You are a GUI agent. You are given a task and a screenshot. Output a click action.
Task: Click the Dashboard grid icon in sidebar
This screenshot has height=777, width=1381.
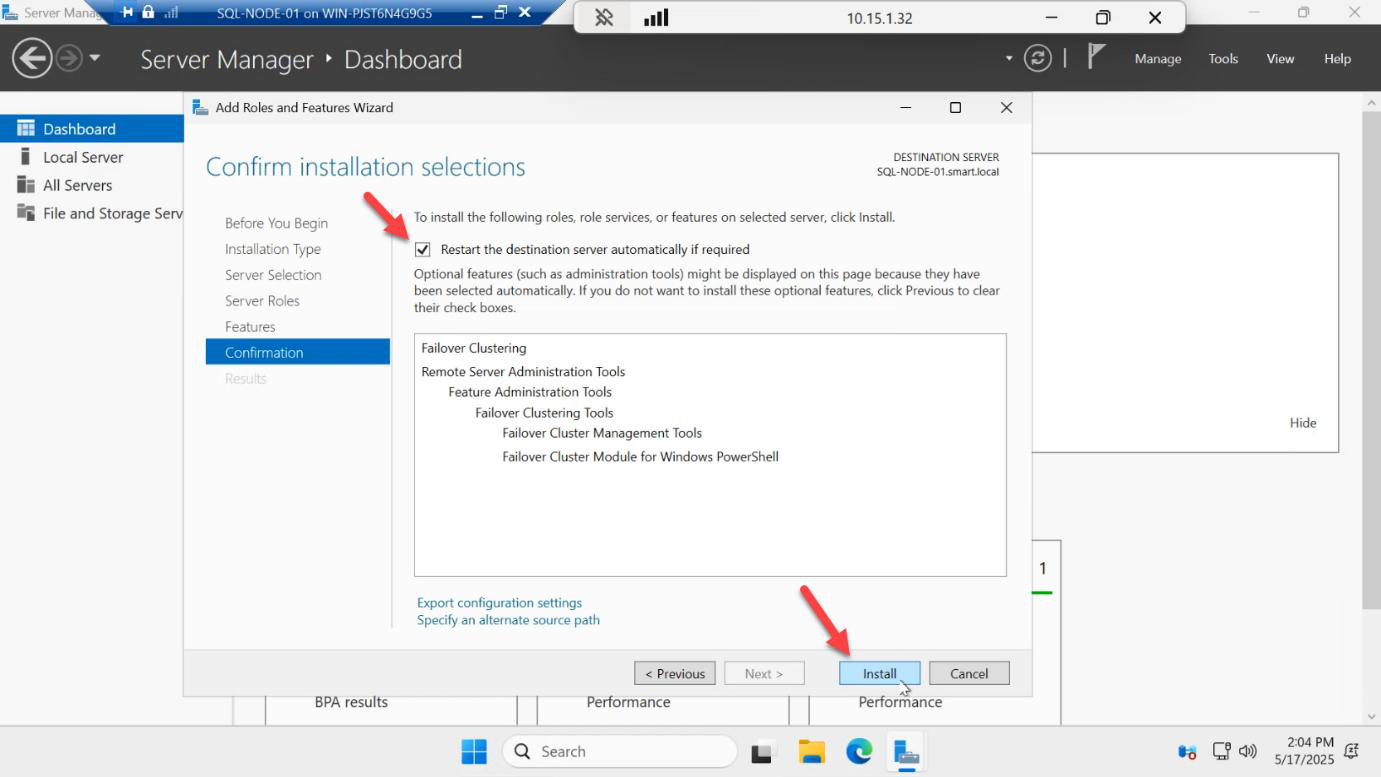(26, 129)
